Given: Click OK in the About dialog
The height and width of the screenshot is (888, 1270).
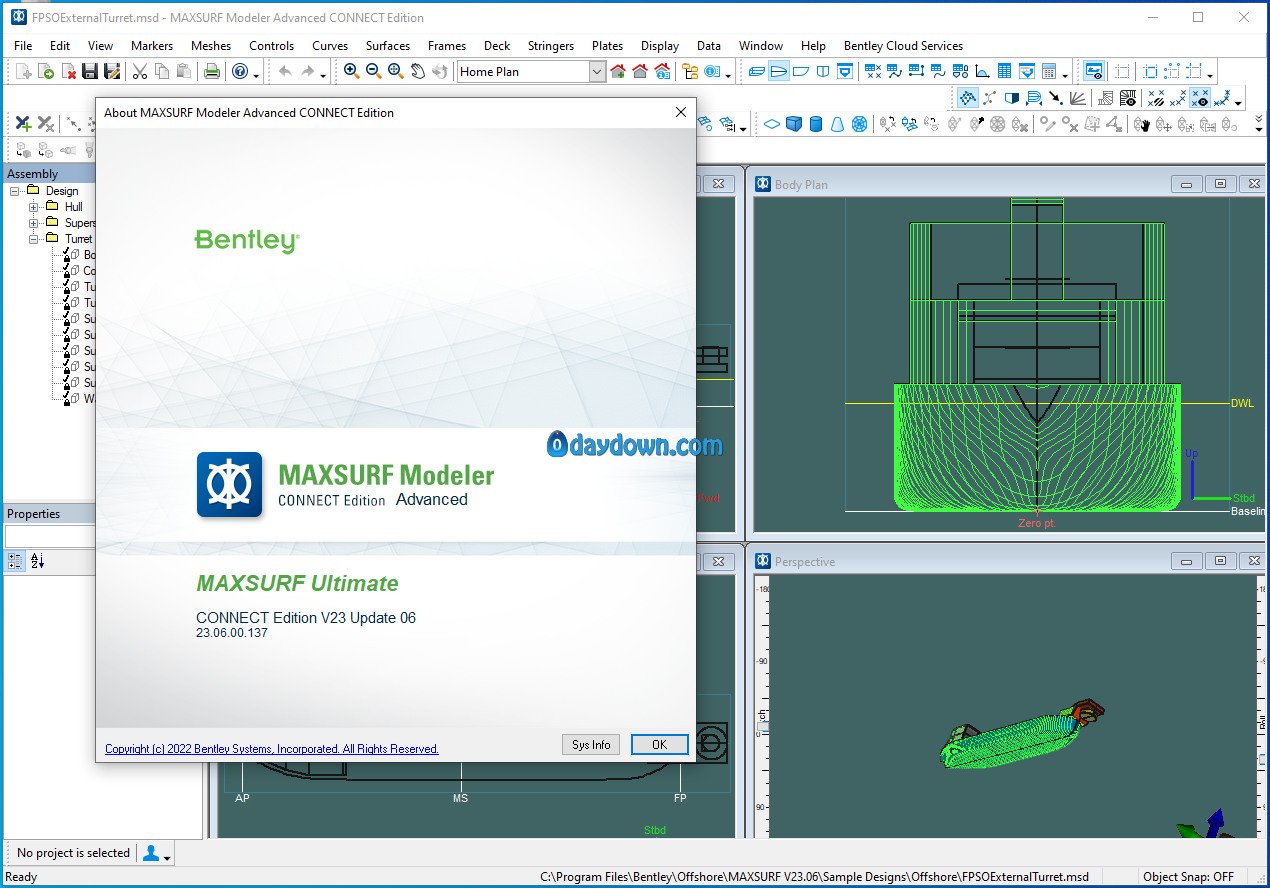Looking at the screenshot, I should click(x=659, y=744).
